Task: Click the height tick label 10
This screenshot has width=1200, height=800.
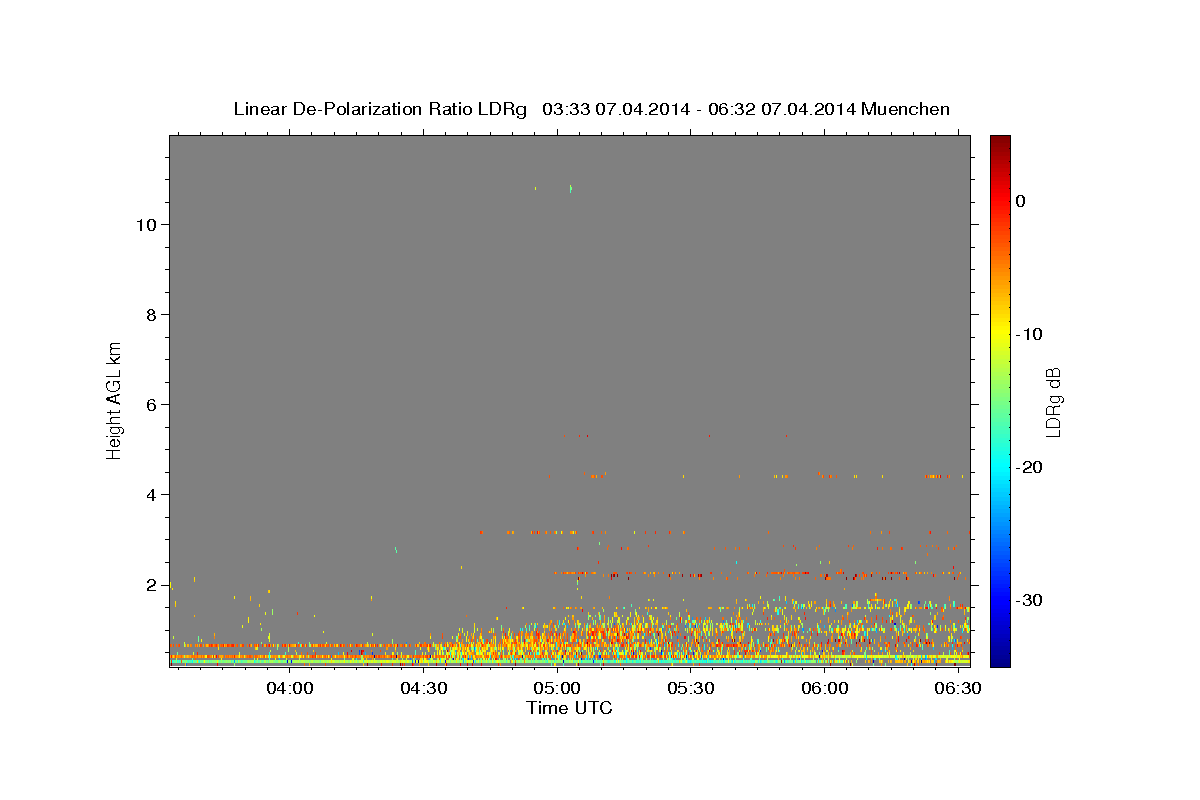Action: (146, 225)
